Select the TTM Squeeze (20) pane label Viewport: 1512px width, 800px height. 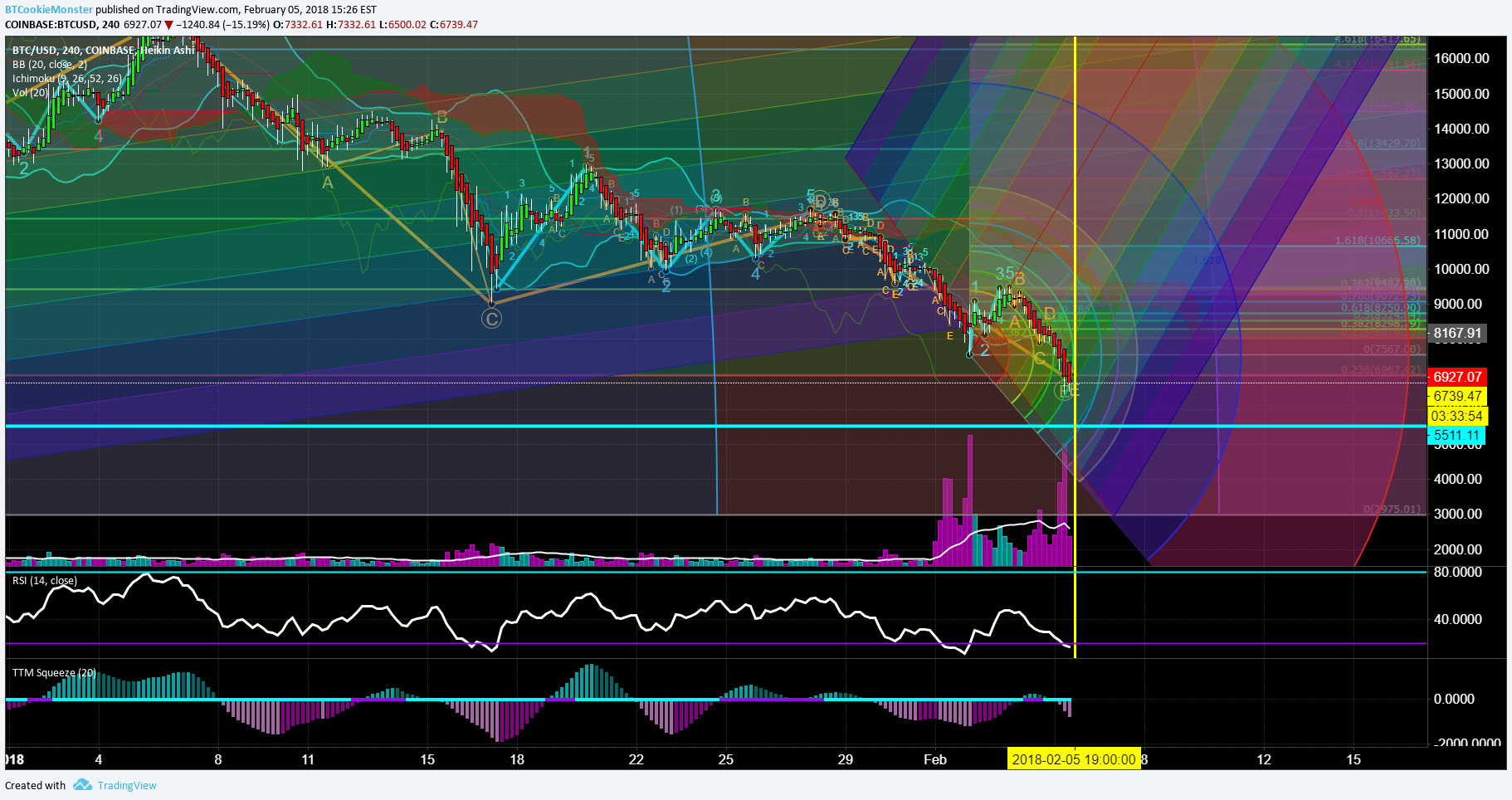(54, 673)
